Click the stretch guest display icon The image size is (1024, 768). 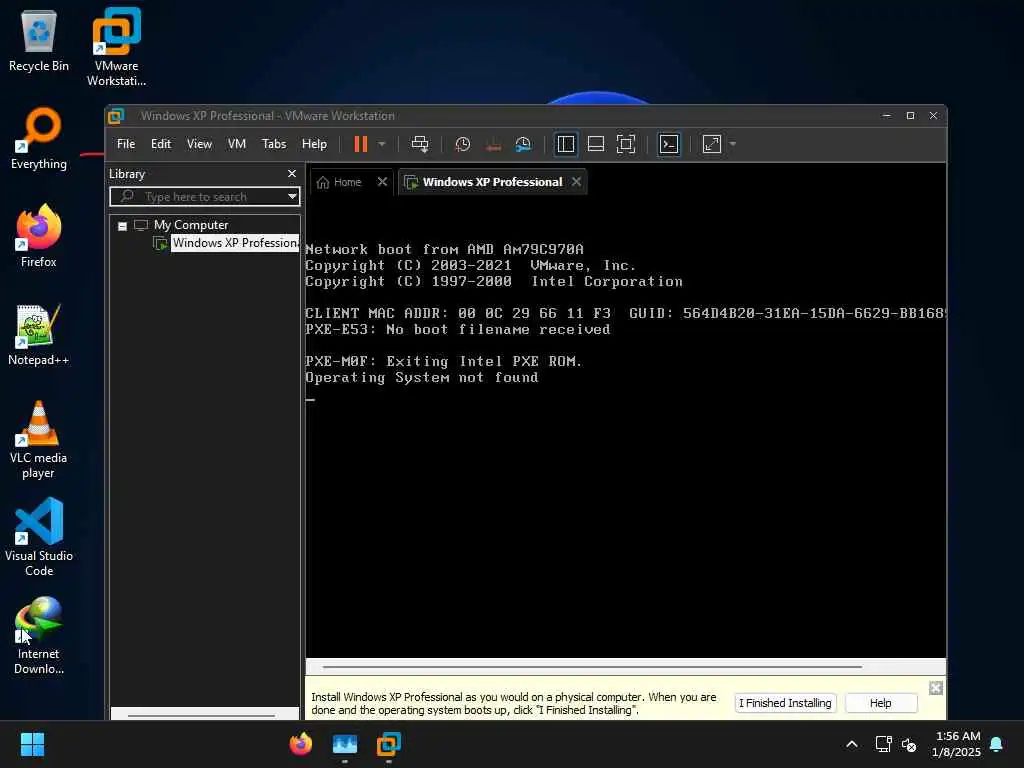(712, 144)
